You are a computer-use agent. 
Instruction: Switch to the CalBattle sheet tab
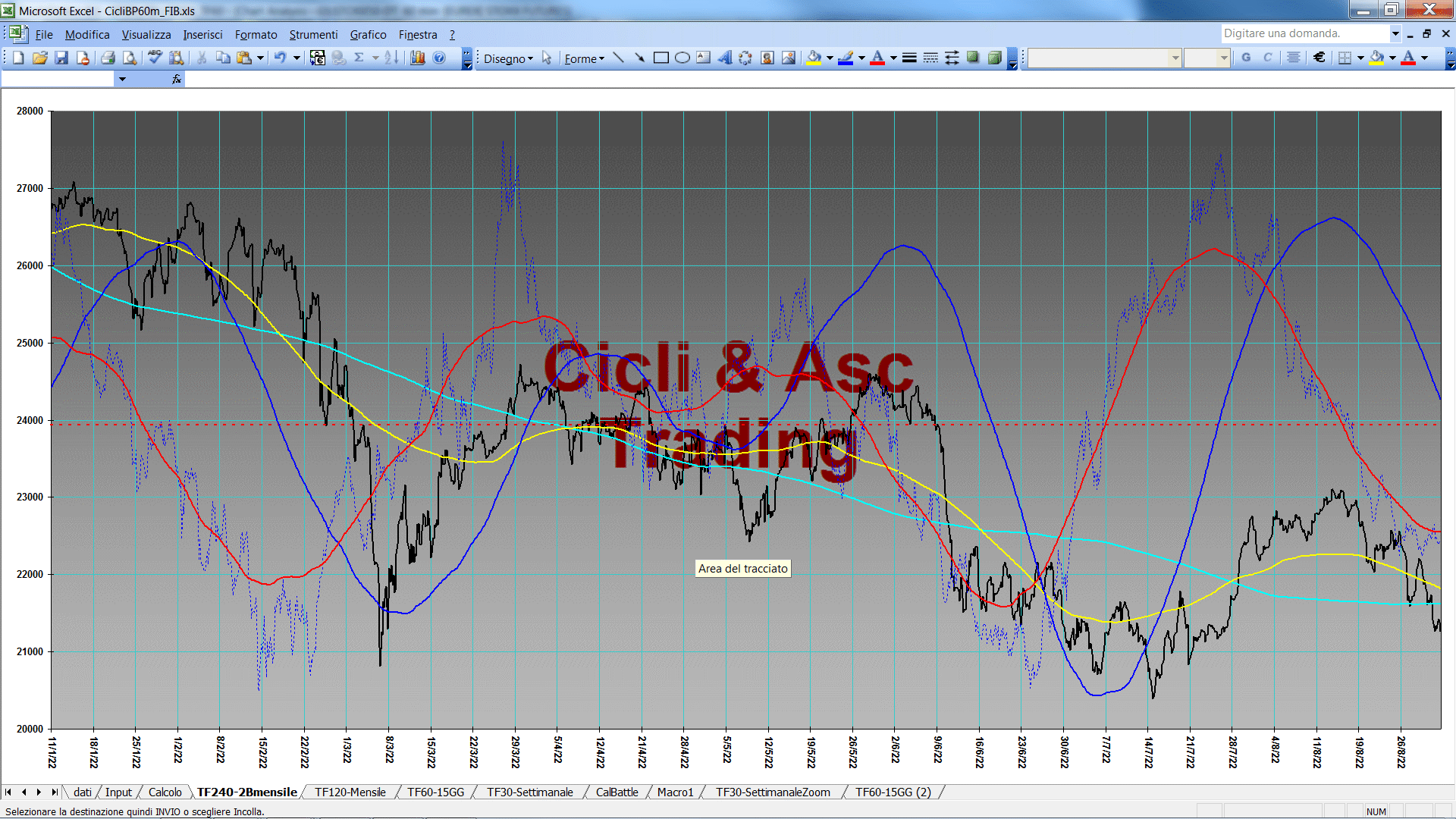[617, 792]
